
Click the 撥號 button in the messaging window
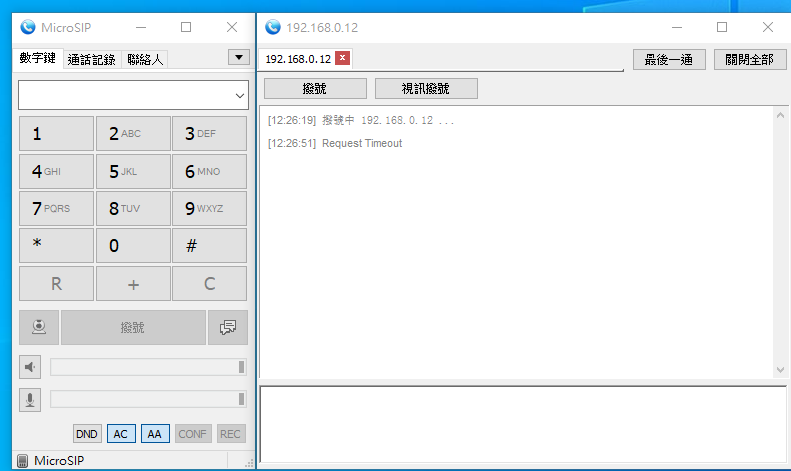tap(315, 89)
